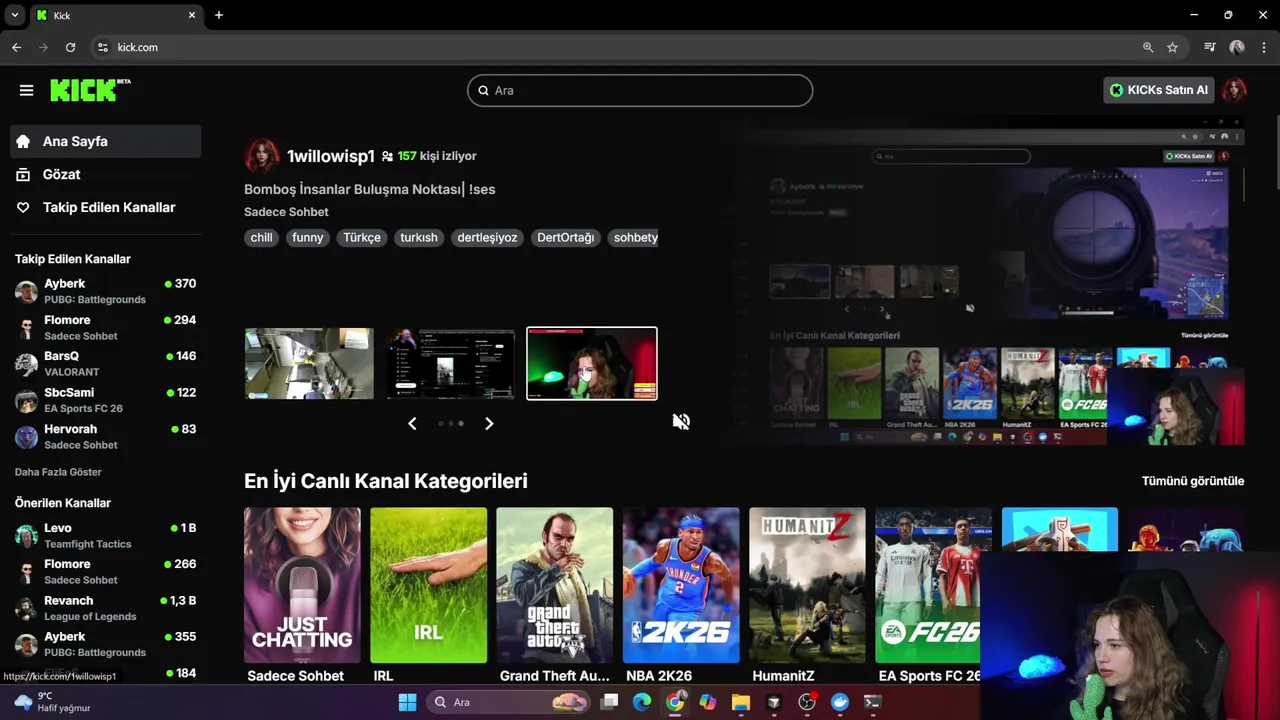Bookmark this page with star icon
This screenshot has height=720, width=1280.
tap(1172, 47)
